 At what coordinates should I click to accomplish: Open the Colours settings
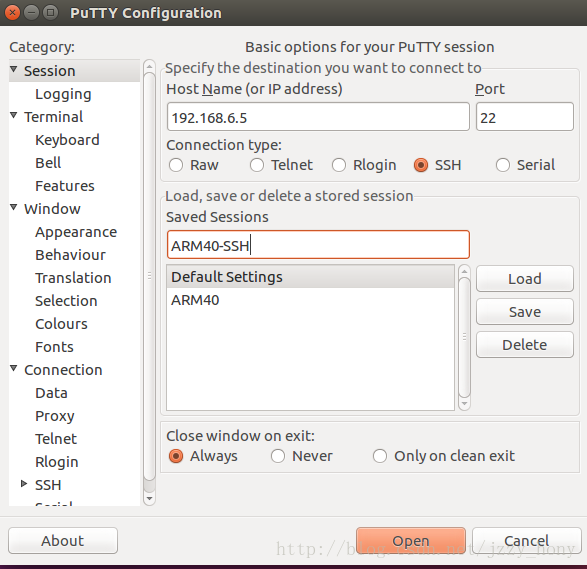(61, 324)
